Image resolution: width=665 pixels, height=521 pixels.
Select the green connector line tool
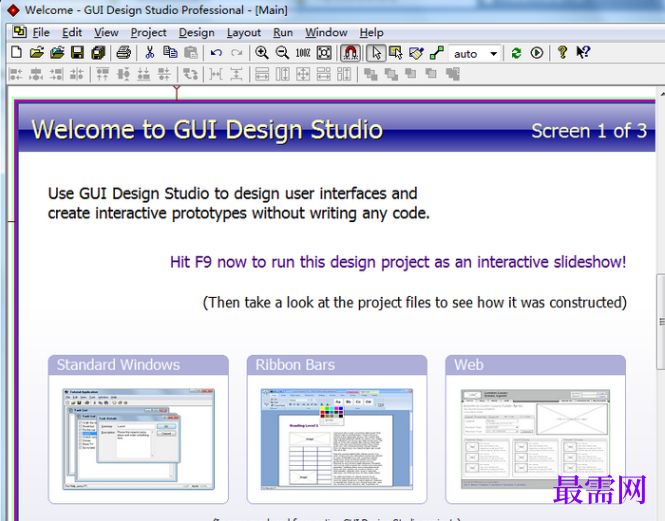point(436,53)
